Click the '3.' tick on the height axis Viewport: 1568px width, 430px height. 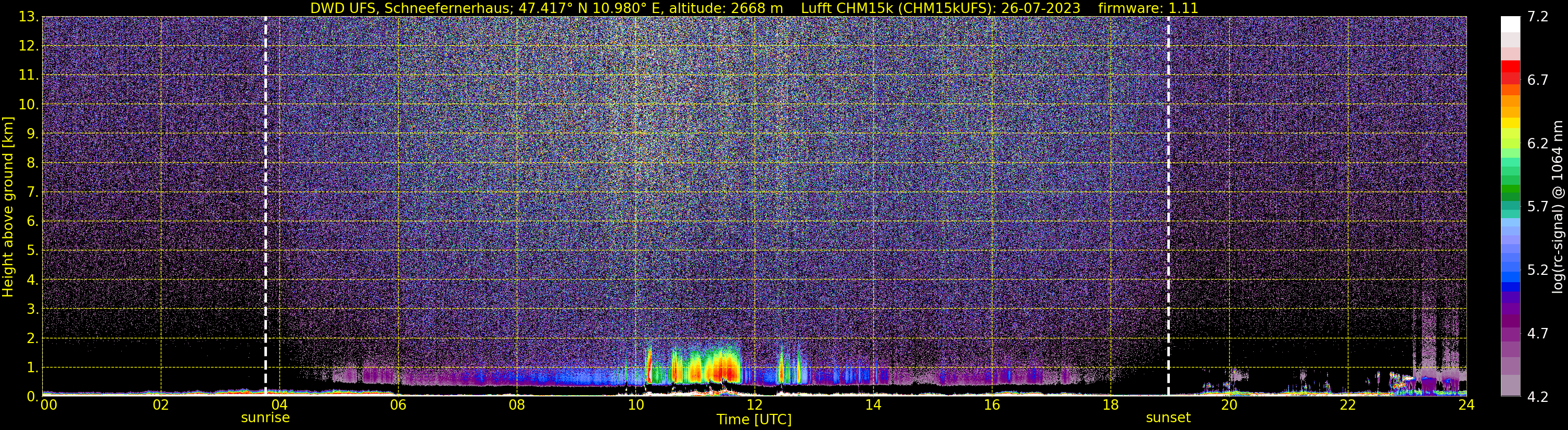point(32,309)
